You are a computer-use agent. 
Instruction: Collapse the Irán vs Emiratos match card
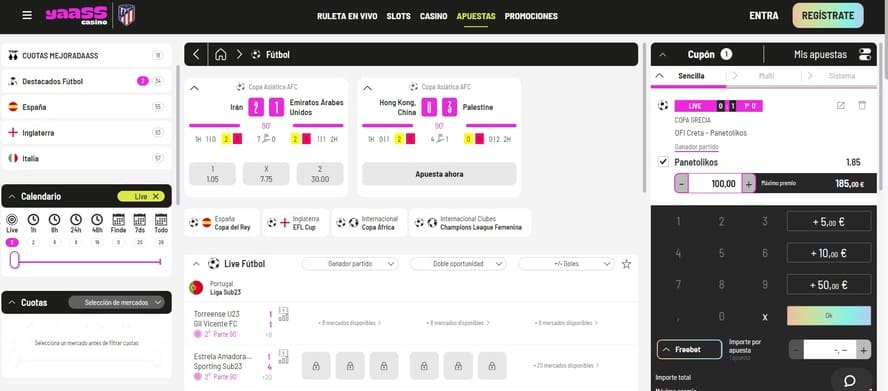point(194,88)
